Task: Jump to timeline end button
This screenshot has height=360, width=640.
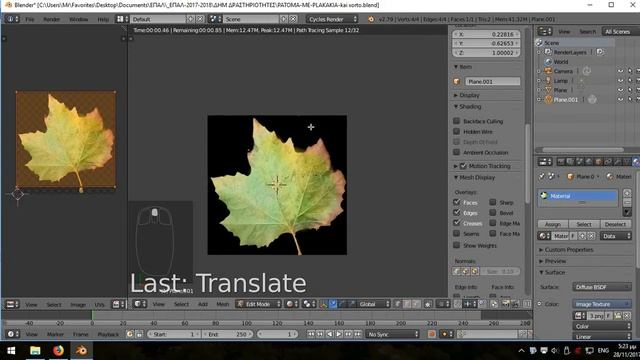Action: (358, 334)
